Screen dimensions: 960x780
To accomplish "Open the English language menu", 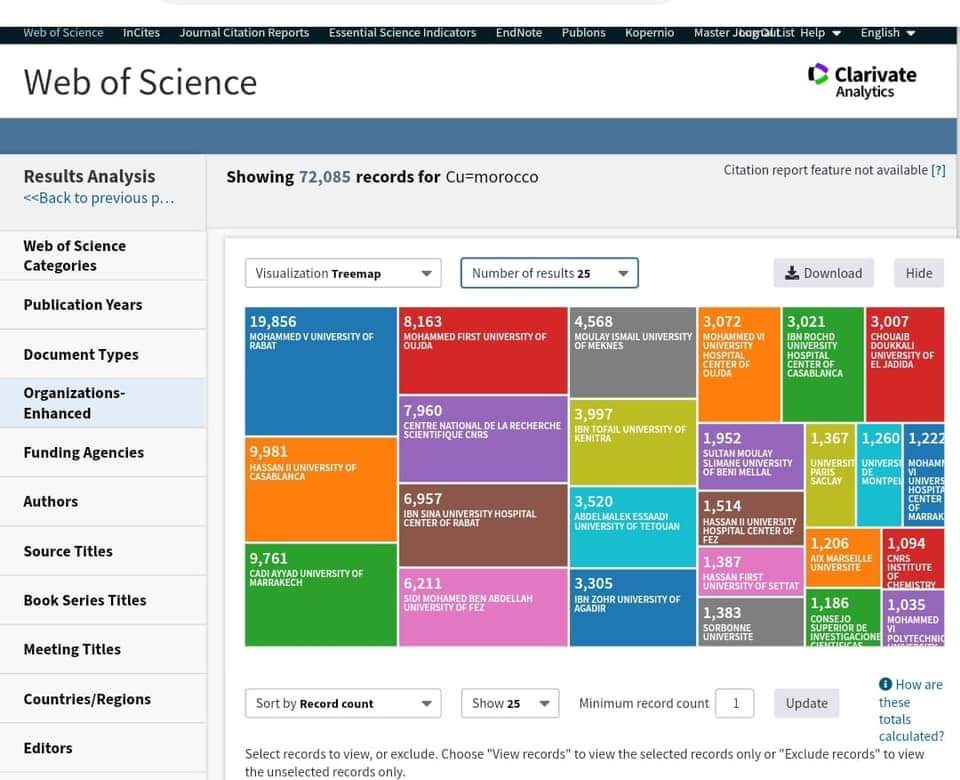I will point(888,32).
